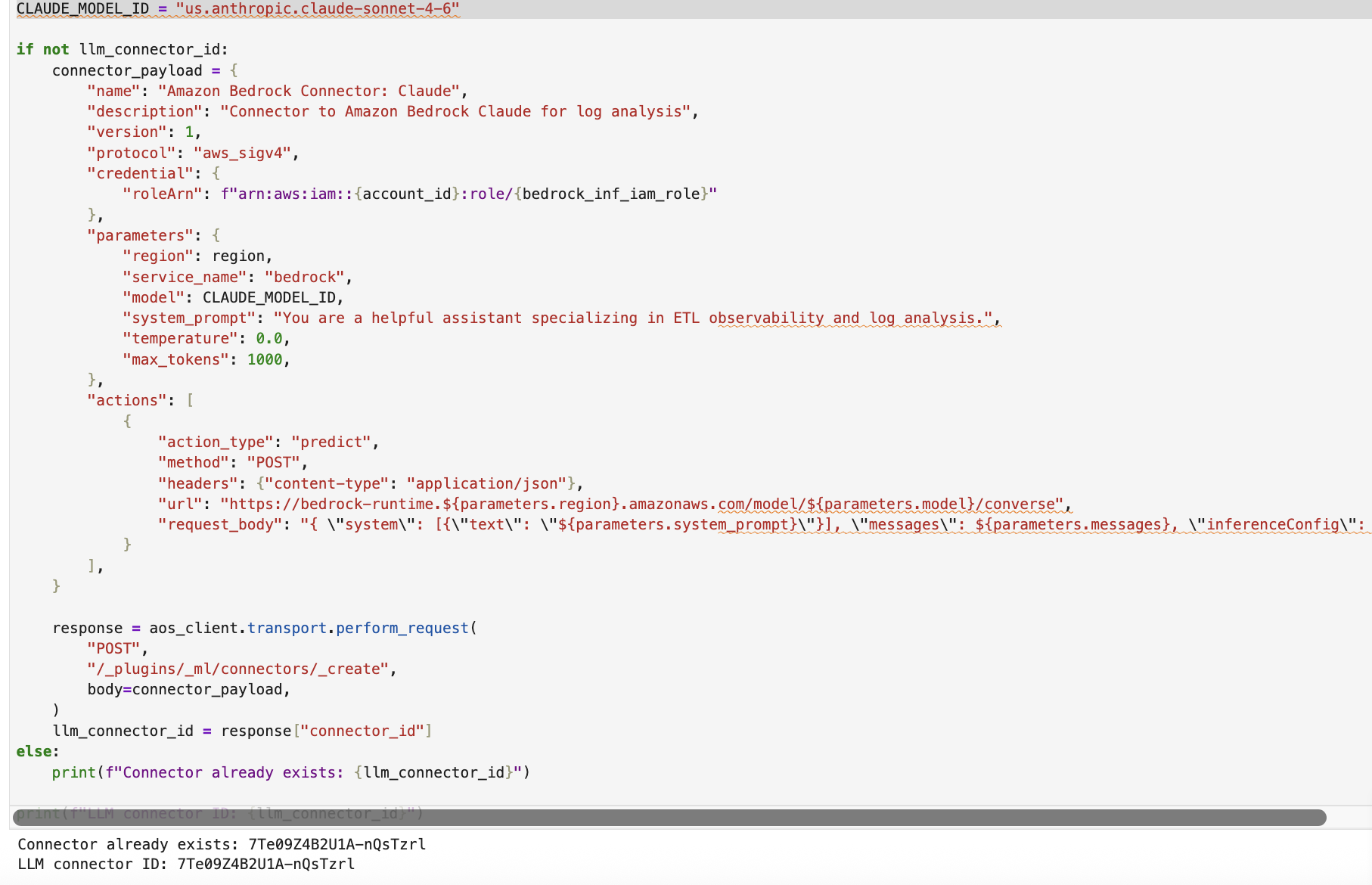Image resolution: width=1372 pixels, height=885 pixels.
Task: Click the roleArn f-string value
Action: (469, 194)
